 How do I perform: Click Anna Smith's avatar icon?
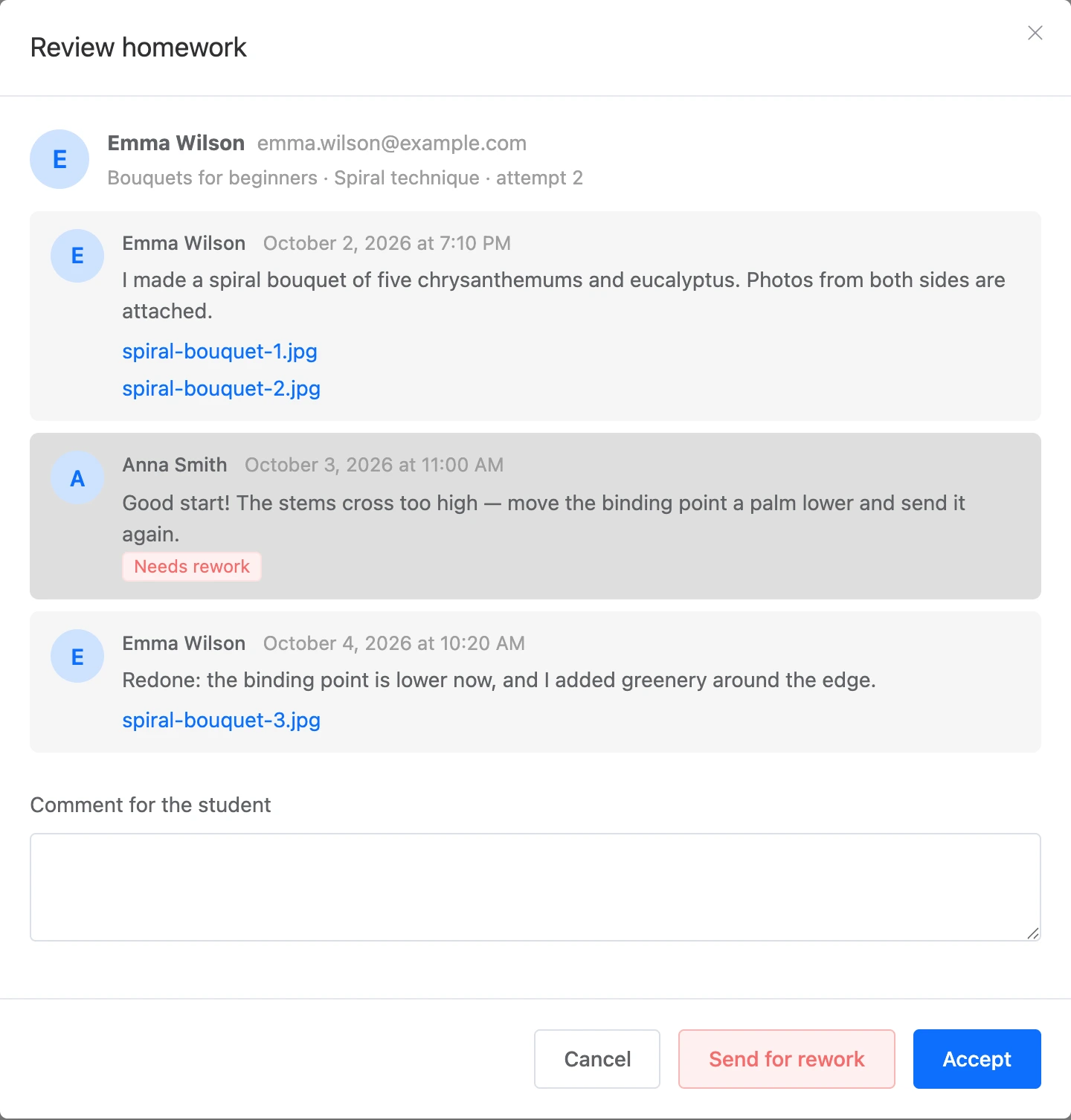[x=77, y=477]
